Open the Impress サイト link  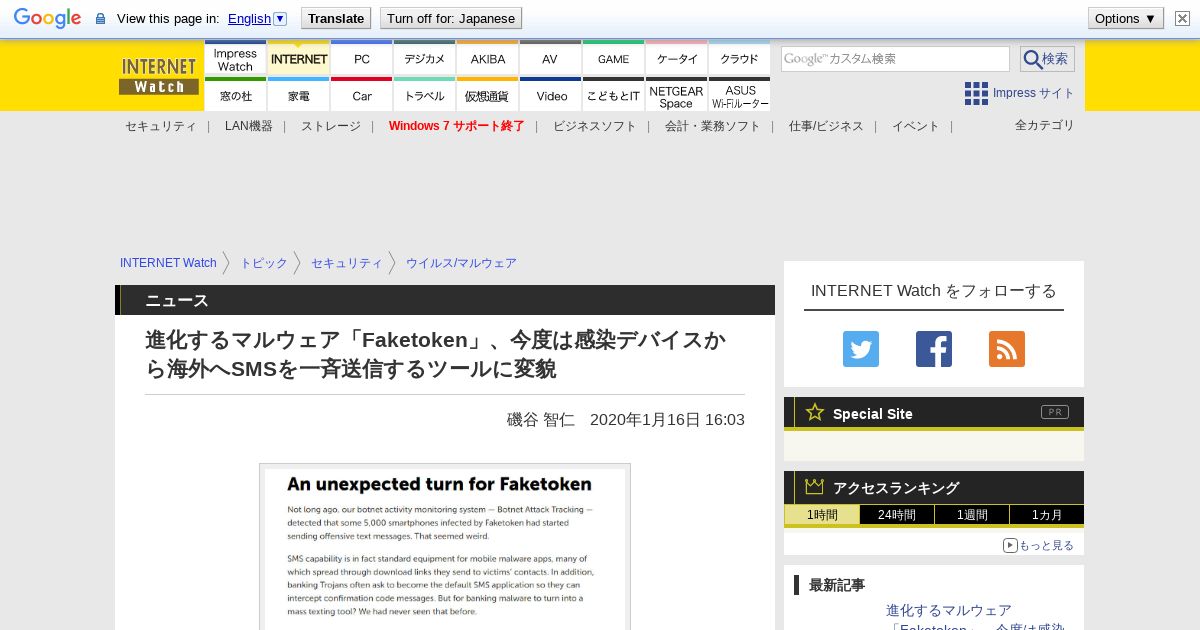(x=1034, y=93)
